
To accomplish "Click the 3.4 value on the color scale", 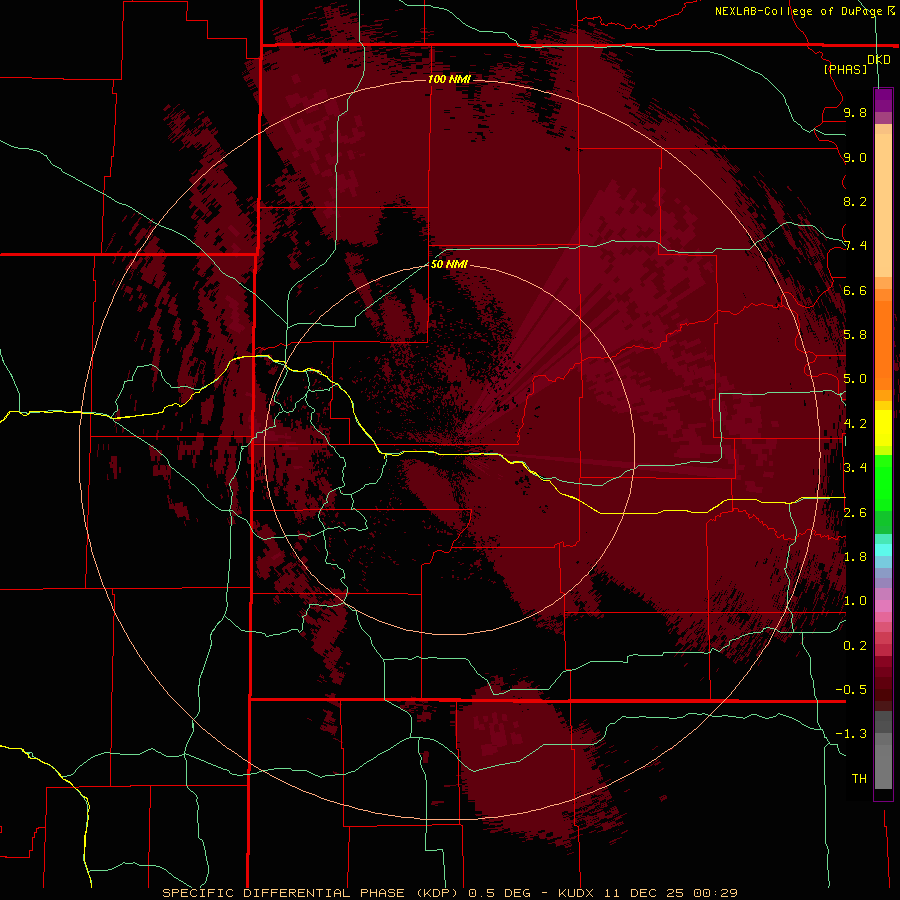I will click(x=855, y=468).
